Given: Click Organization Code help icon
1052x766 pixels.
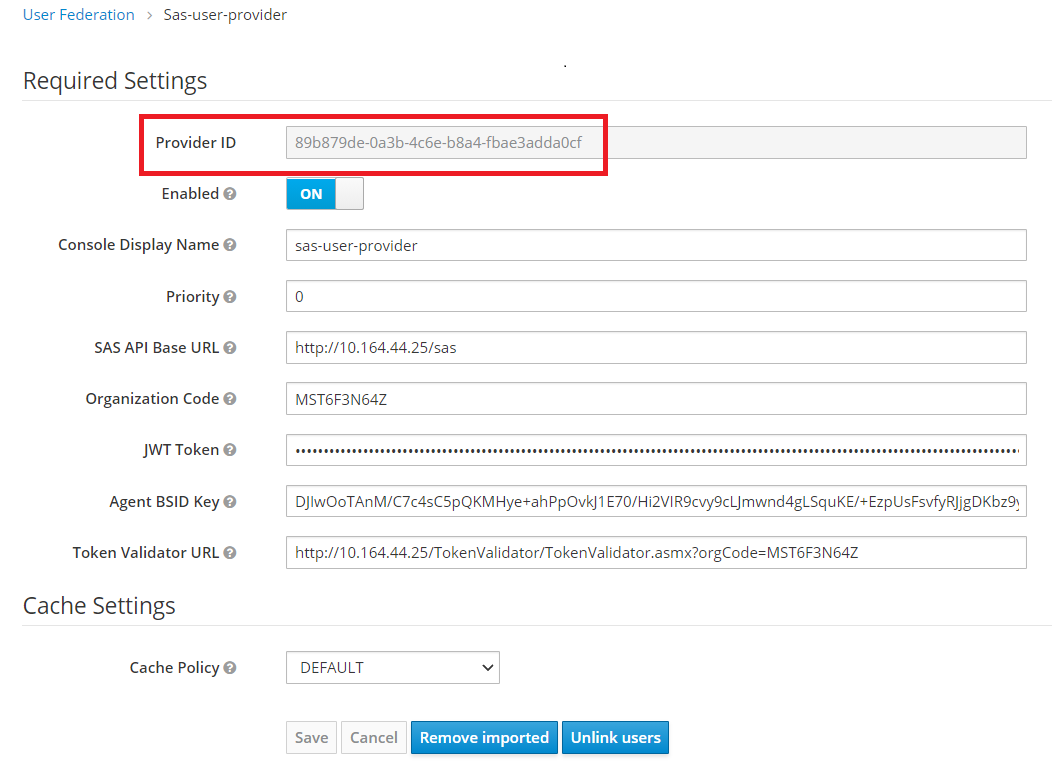Looking at the screenshot, I should click(x=230, y=399).
